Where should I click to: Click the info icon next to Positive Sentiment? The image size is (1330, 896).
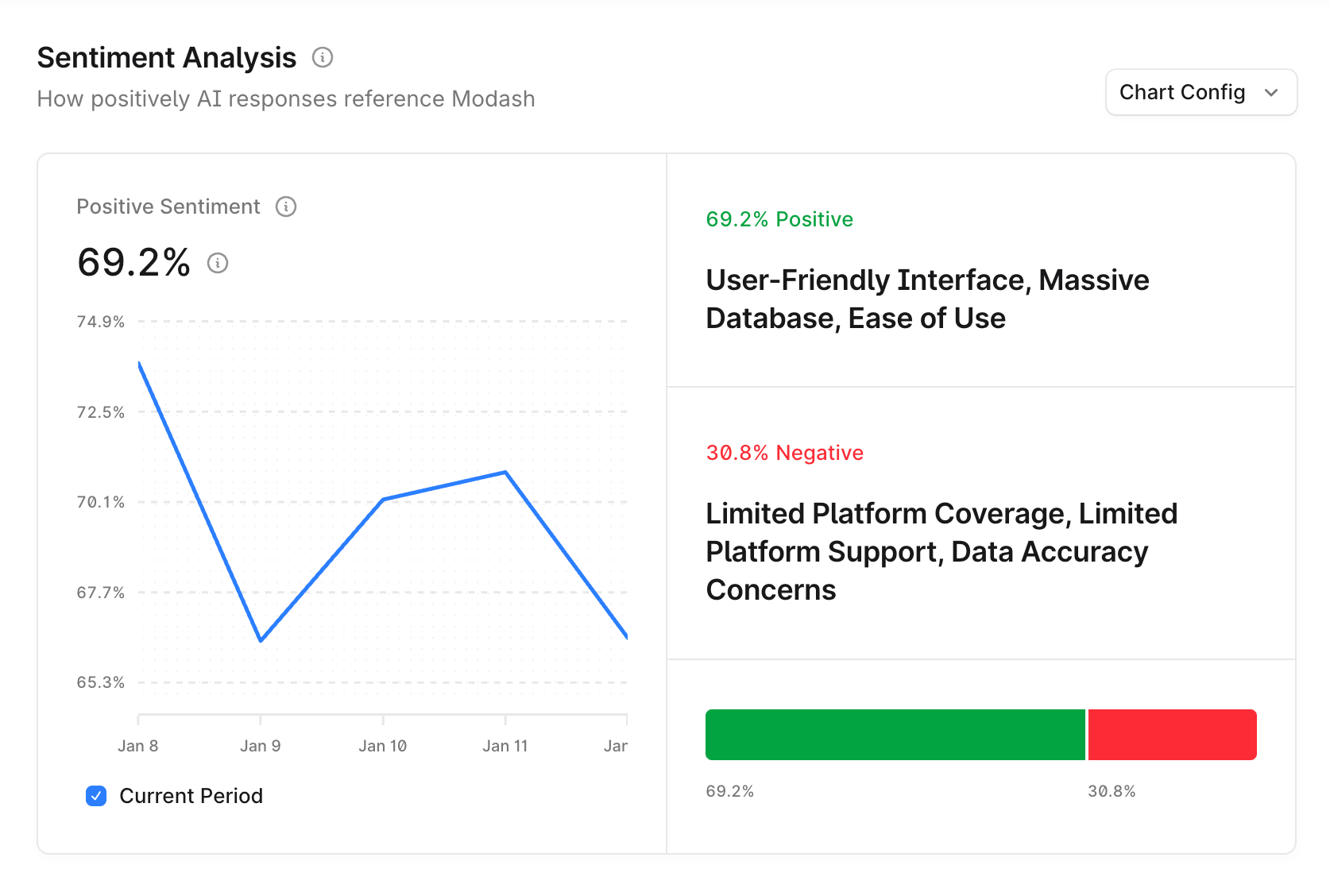click(x=287, y=207)
